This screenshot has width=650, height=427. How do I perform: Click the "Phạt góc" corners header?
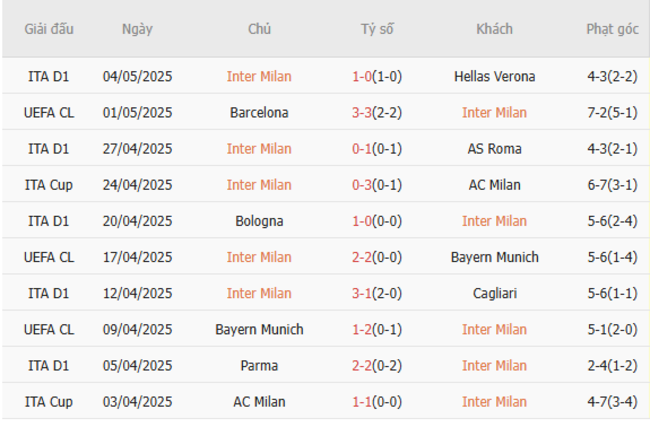point(612,29)
